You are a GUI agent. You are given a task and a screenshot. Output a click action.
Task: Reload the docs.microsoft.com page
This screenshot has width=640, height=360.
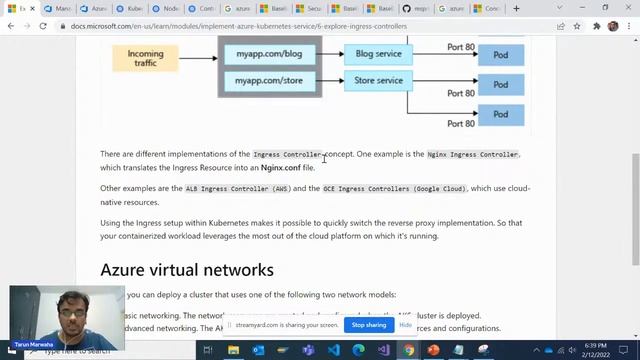coord(43,26)
